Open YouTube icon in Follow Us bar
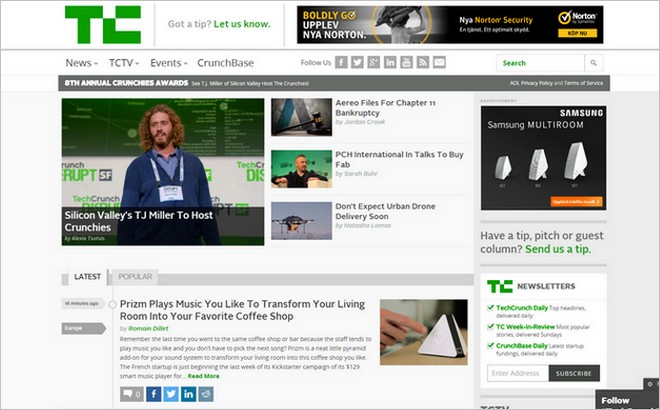The height and width of the screenshot is (410, 660). click(407, 62)
